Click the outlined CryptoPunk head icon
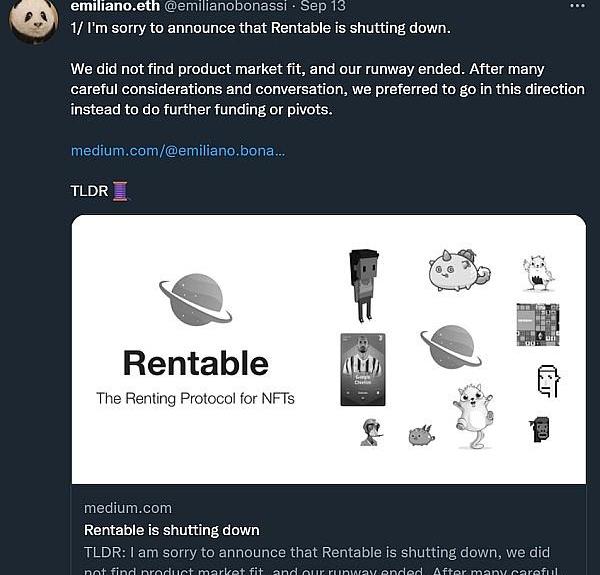 pyautogui.click(x=547, y=380)
